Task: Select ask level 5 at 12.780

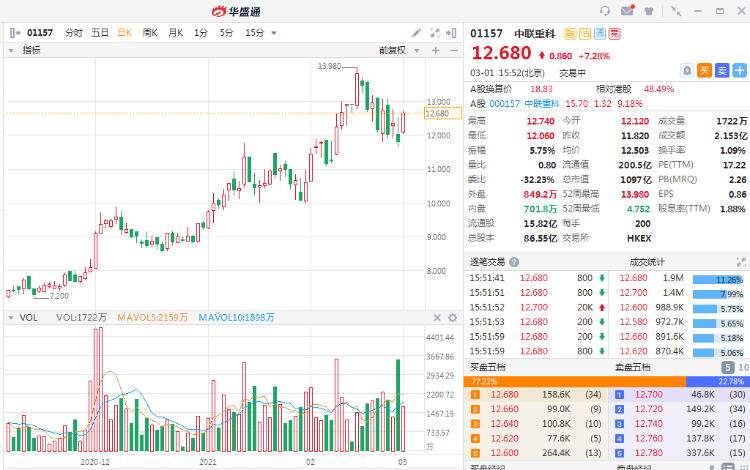Action: coord(680,453)
